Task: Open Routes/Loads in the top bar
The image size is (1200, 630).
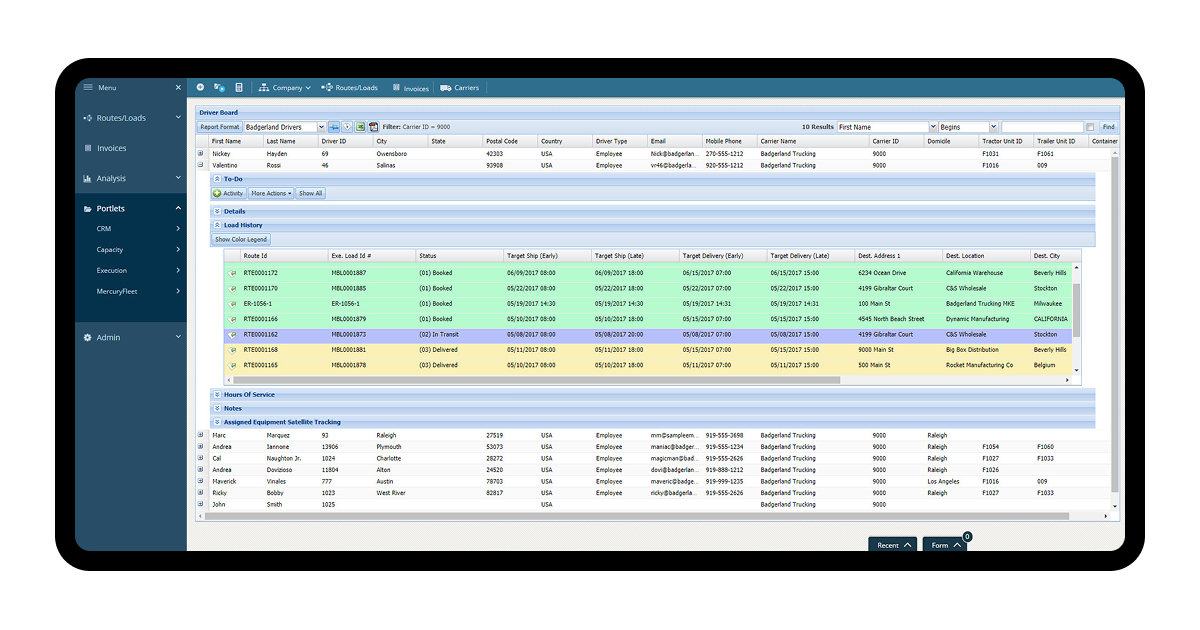Action: click(349, 88)
